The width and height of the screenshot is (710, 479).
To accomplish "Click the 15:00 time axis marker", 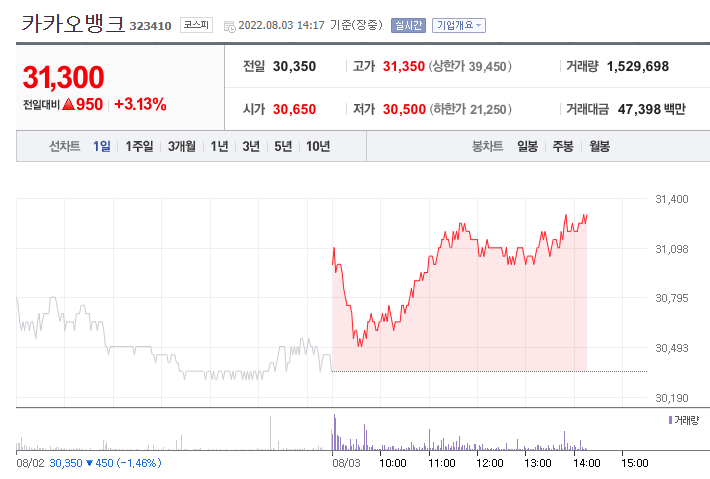I will 634,463.
